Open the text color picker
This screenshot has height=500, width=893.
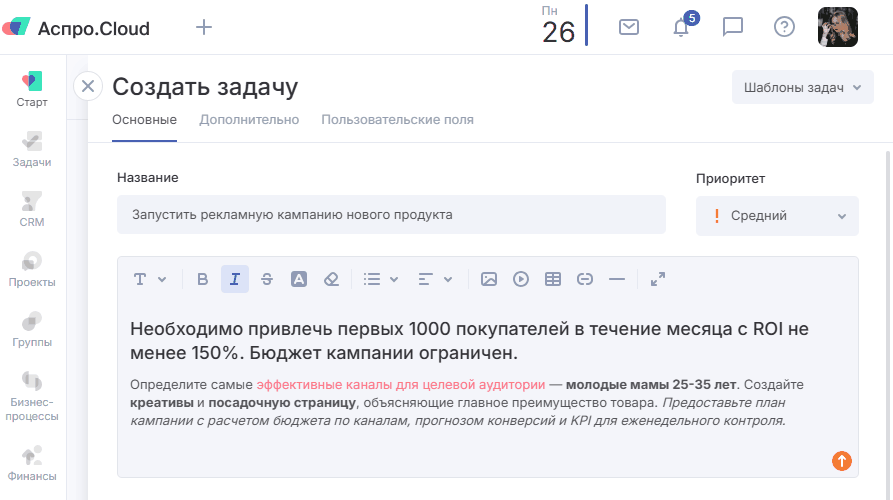[298, 279]
